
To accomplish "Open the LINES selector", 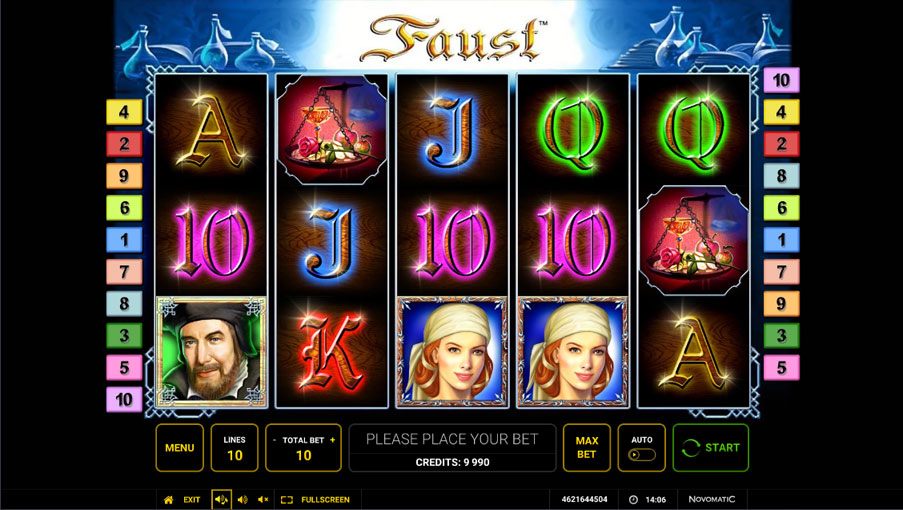I will [x=234, y=447].
